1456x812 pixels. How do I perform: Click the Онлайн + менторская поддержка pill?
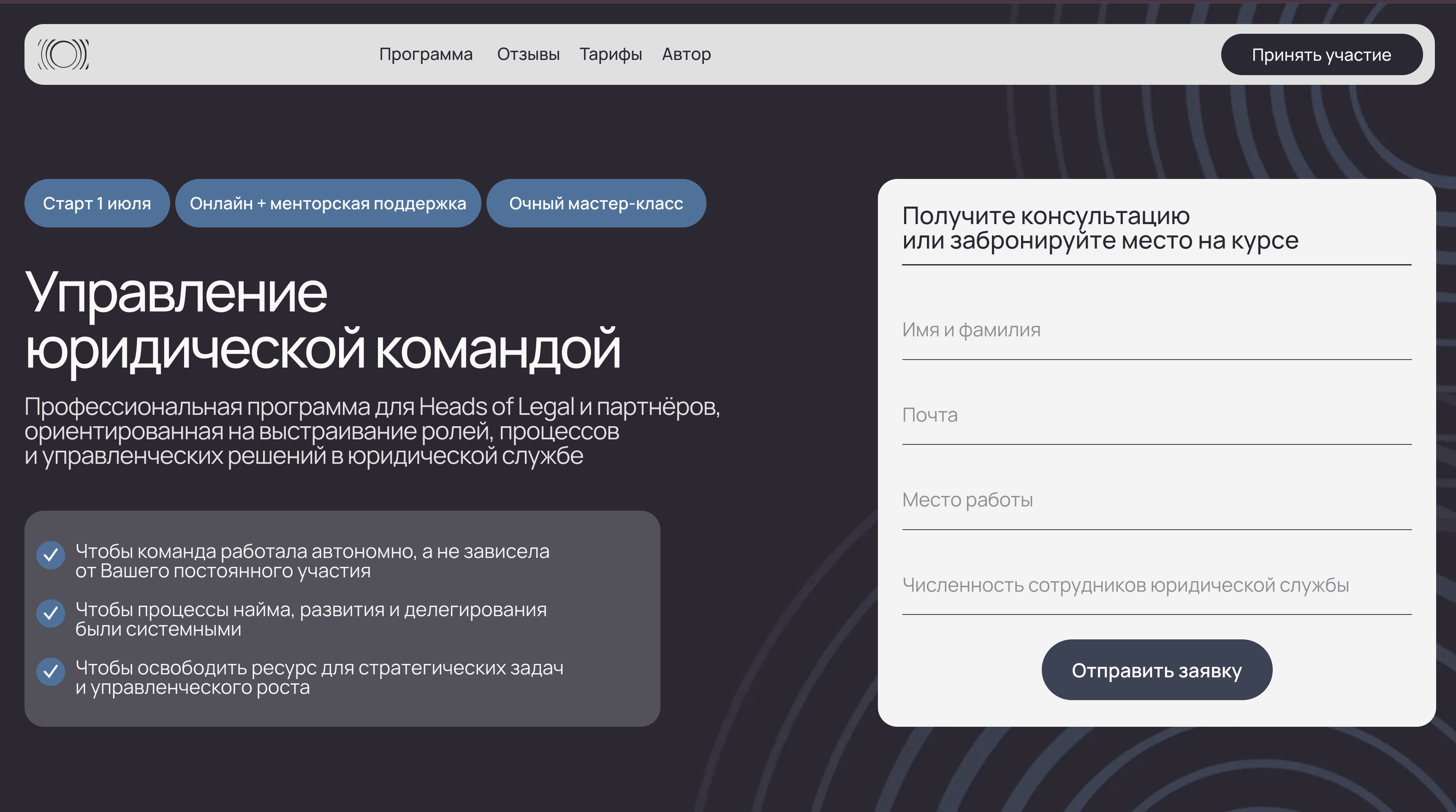(328, 203)
